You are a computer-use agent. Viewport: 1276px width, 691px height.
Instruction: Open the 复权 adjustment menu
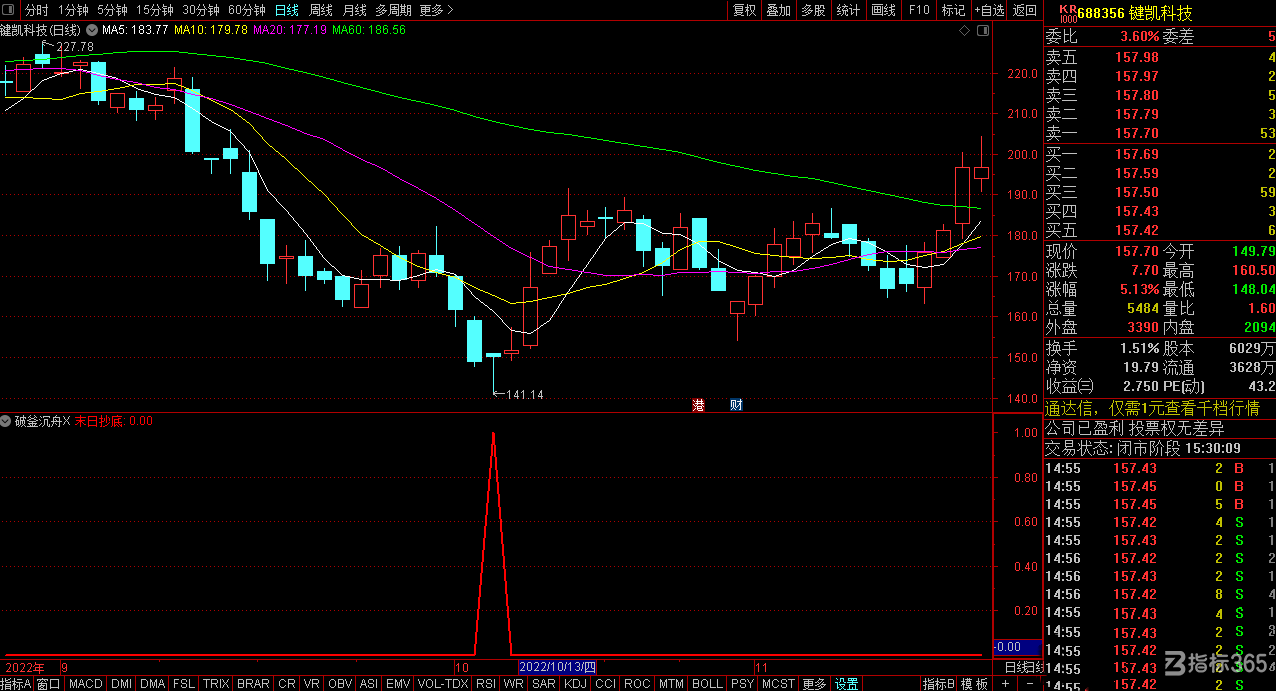pos(745,10)
